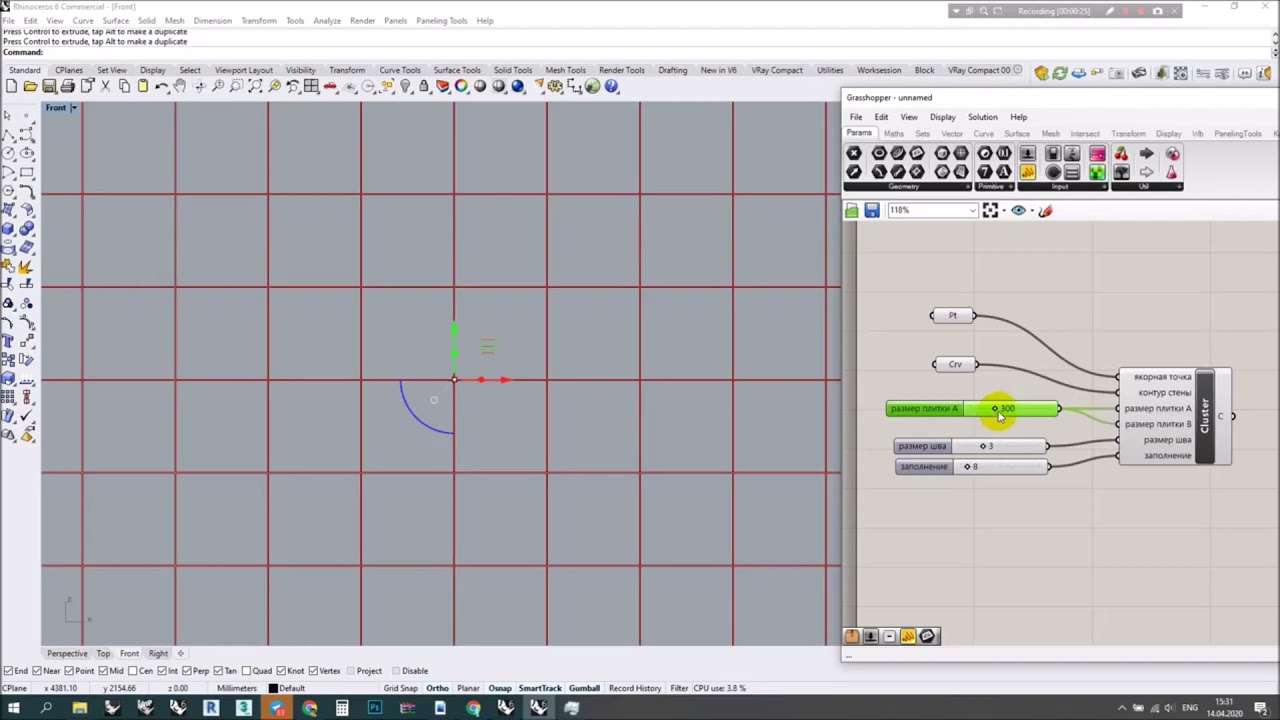Viewport: 1280px width, 720px height.
Task: Click the Cut scissors icon
Action: click(105, 86)
